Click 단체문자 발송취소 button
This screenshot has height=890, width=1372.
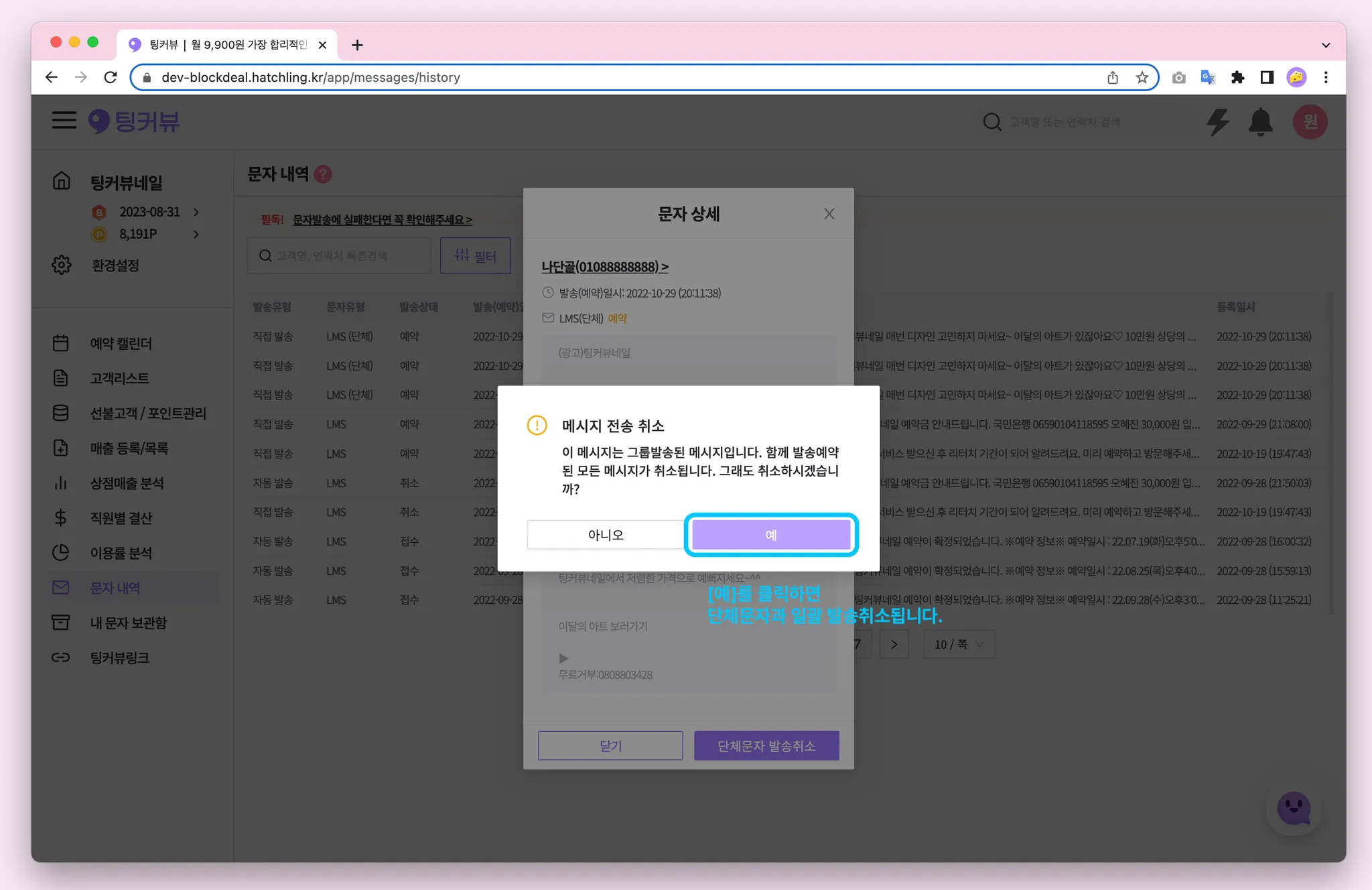click(x=766, y=746)
